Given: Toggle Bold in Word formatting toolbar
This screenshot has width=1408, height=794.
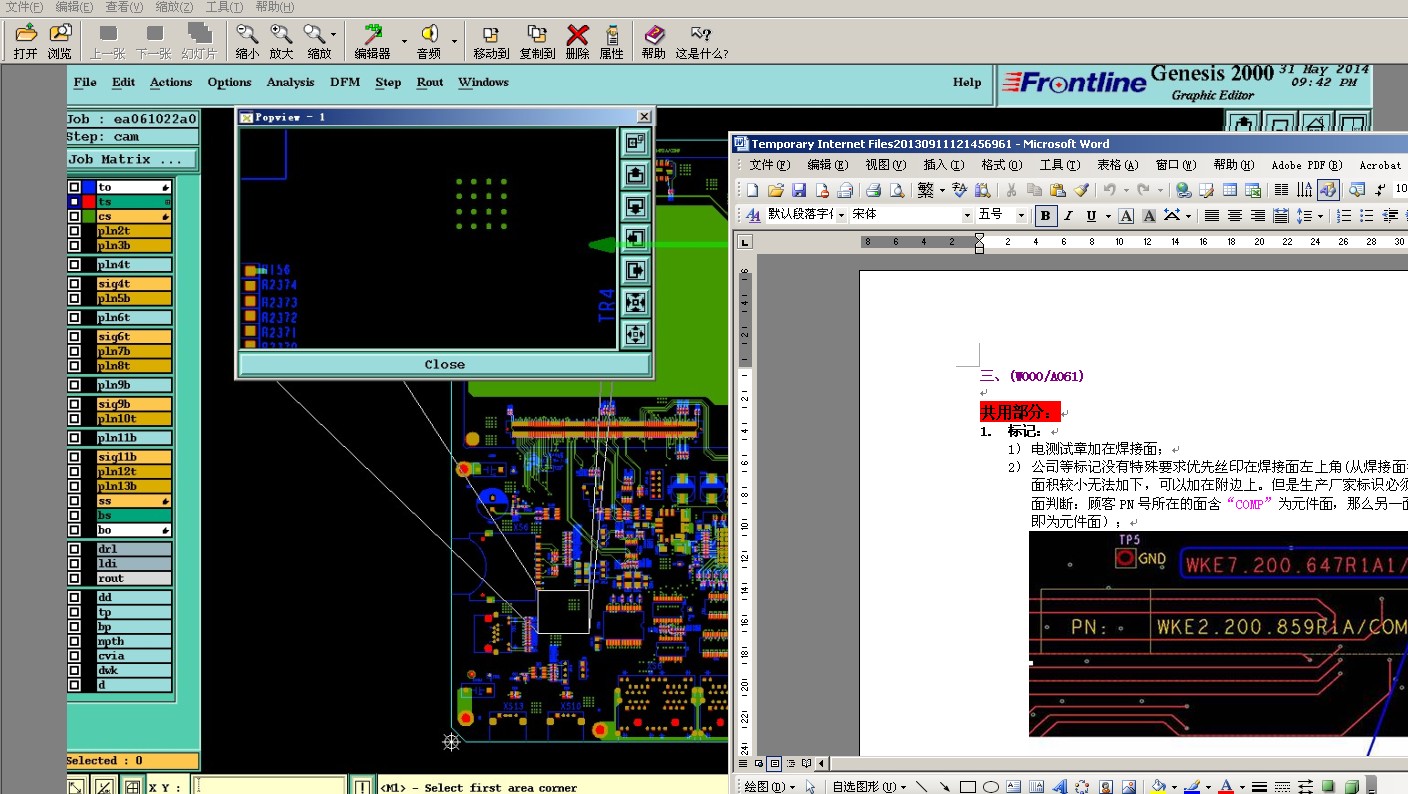Looking at the screenshot, I should click(x=1045, y=215).
